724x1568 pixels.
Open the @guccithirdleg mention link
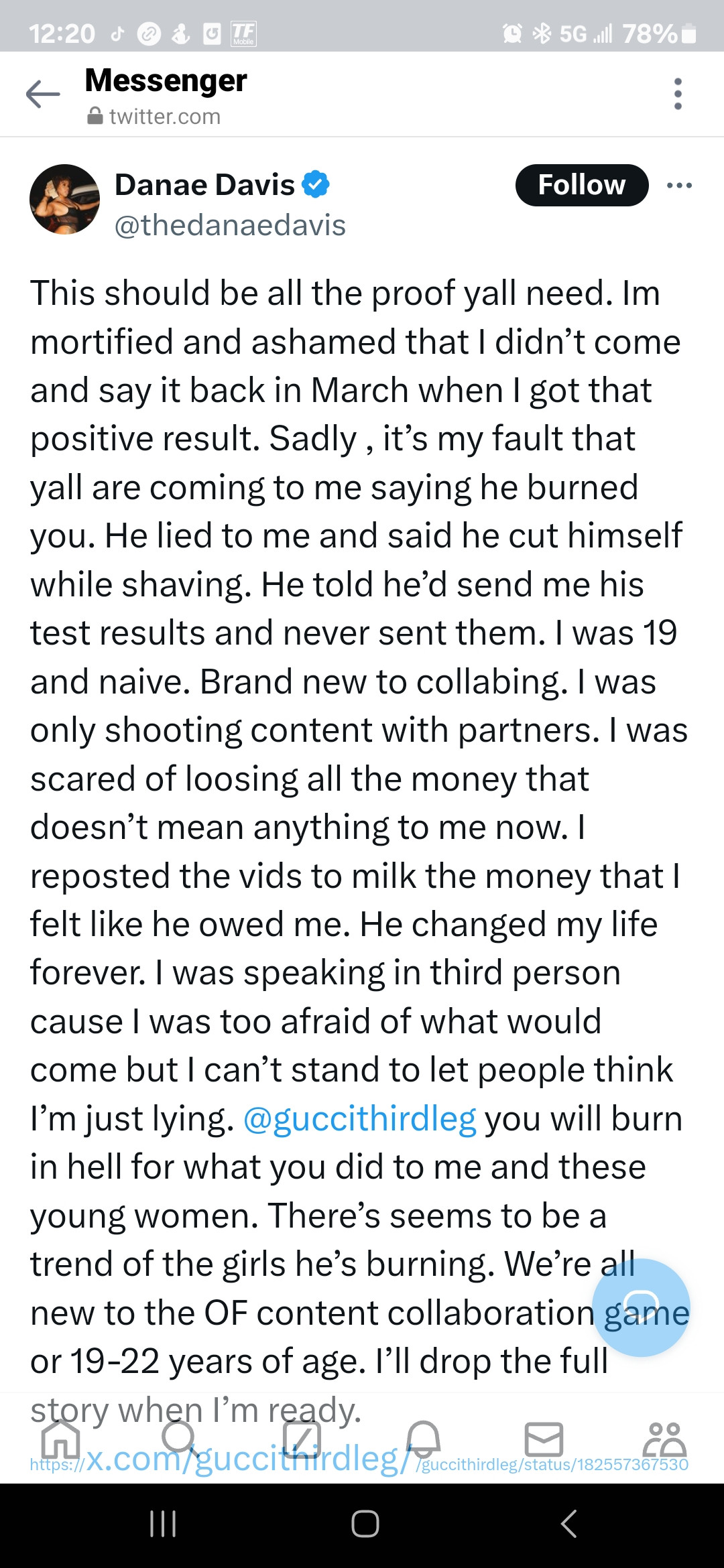359,1118
